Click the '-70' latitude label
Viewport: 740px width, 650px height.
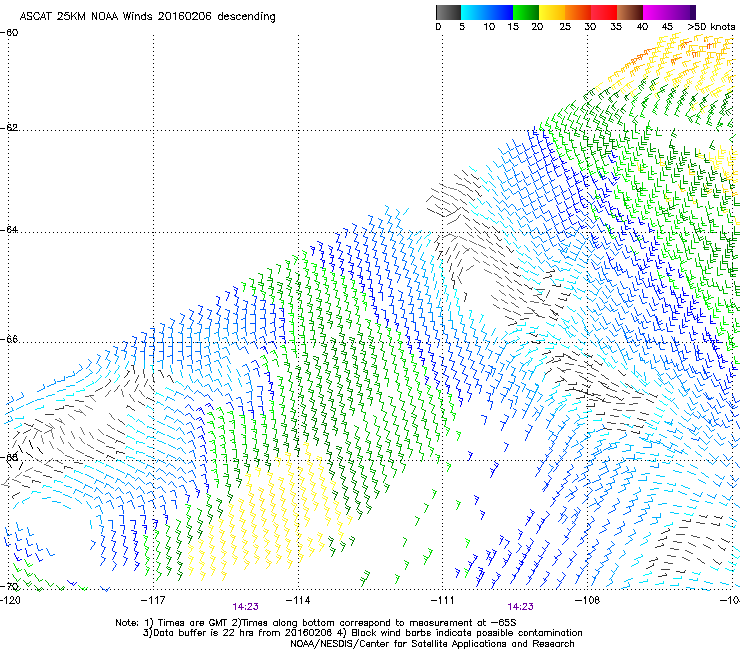pos(9,586)
